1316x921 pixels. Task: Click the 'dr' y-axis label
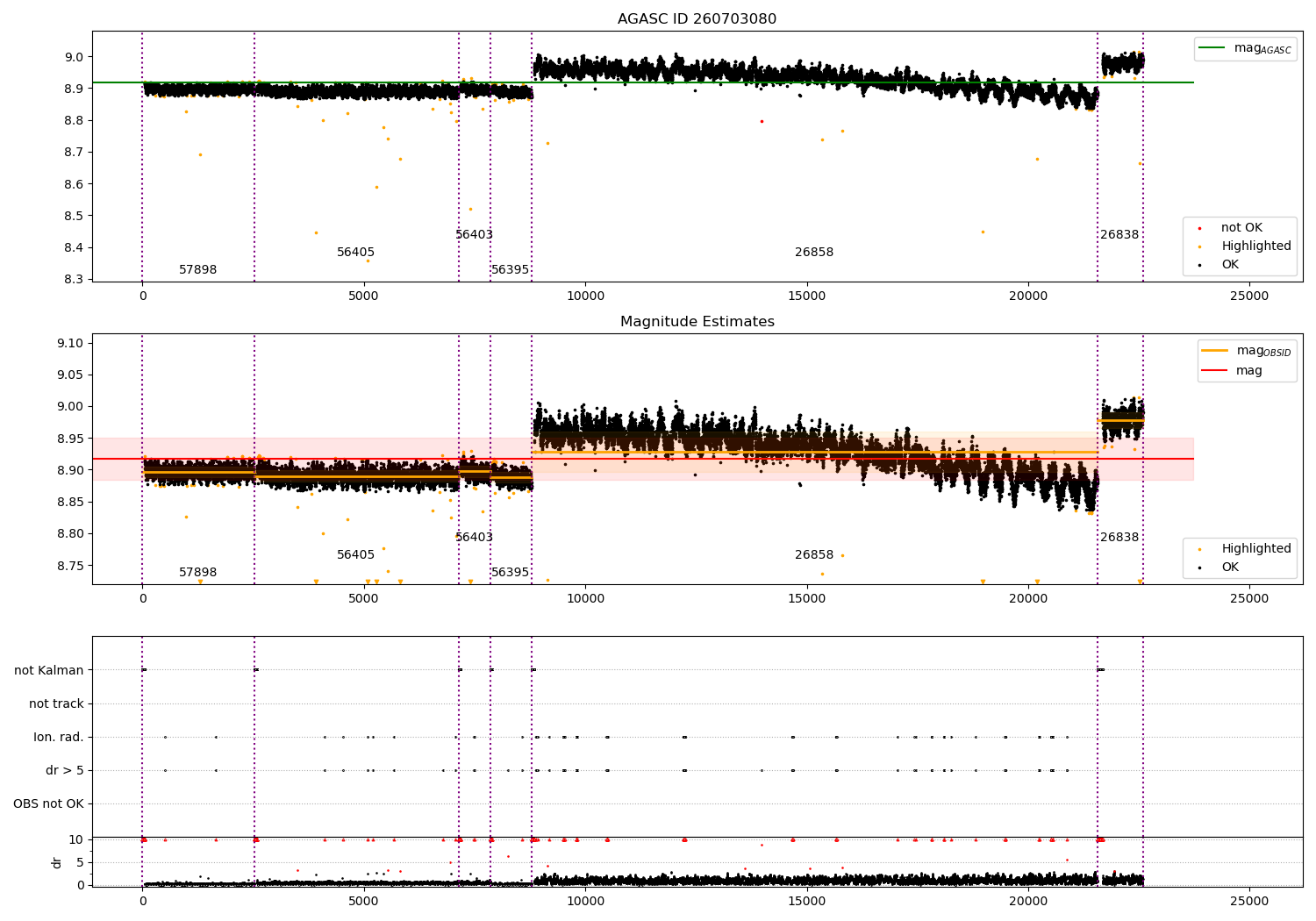tap(57, 862)
